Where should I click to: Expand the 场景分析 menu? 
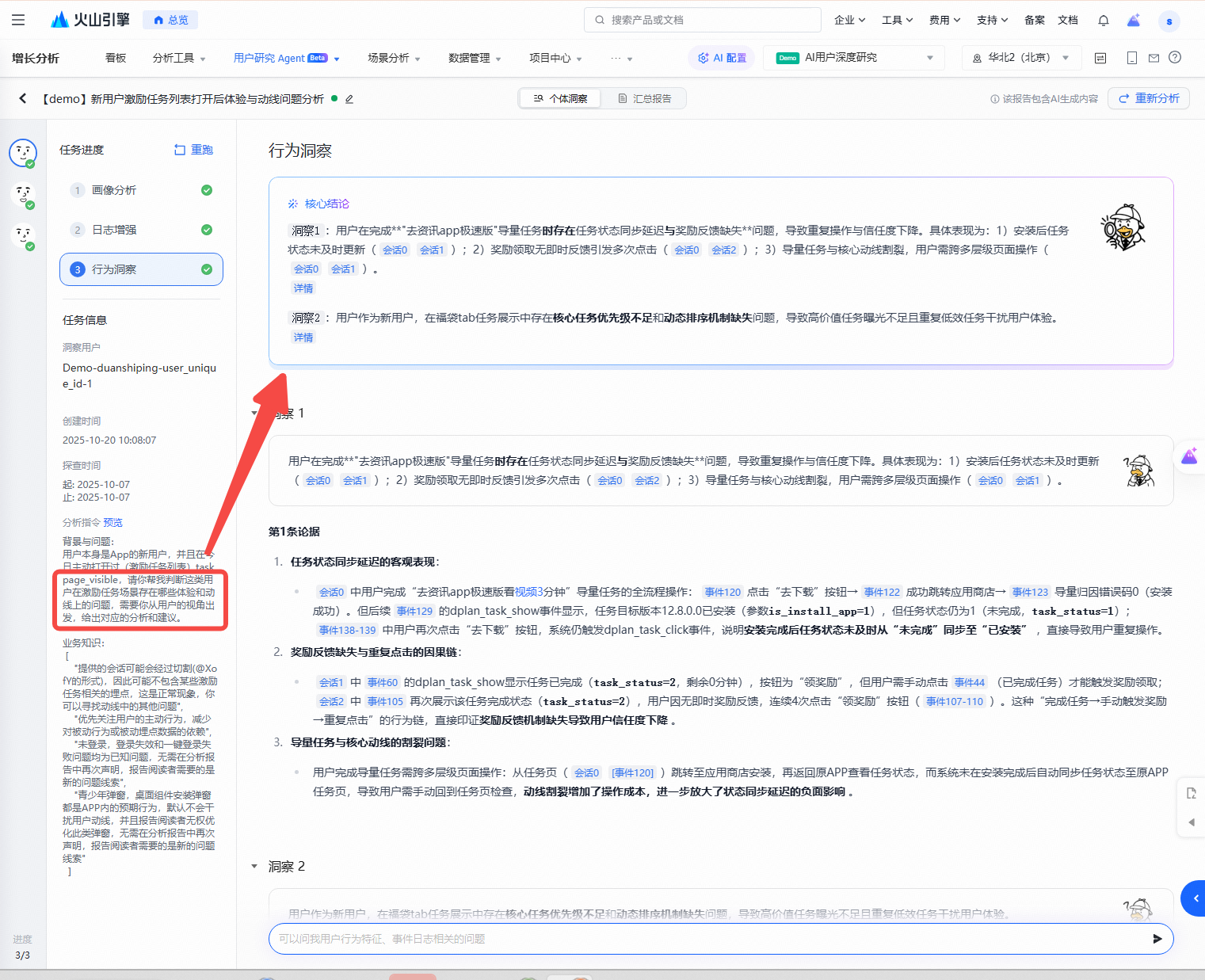[x=394, y=58]
